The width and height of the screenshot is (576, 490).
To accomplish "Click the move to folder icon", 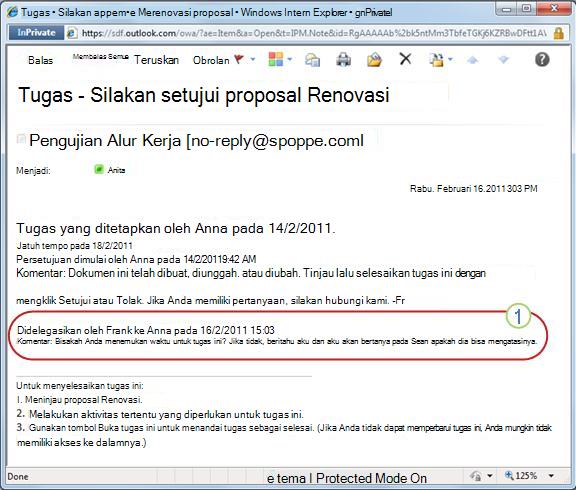I will click(436, 60).
